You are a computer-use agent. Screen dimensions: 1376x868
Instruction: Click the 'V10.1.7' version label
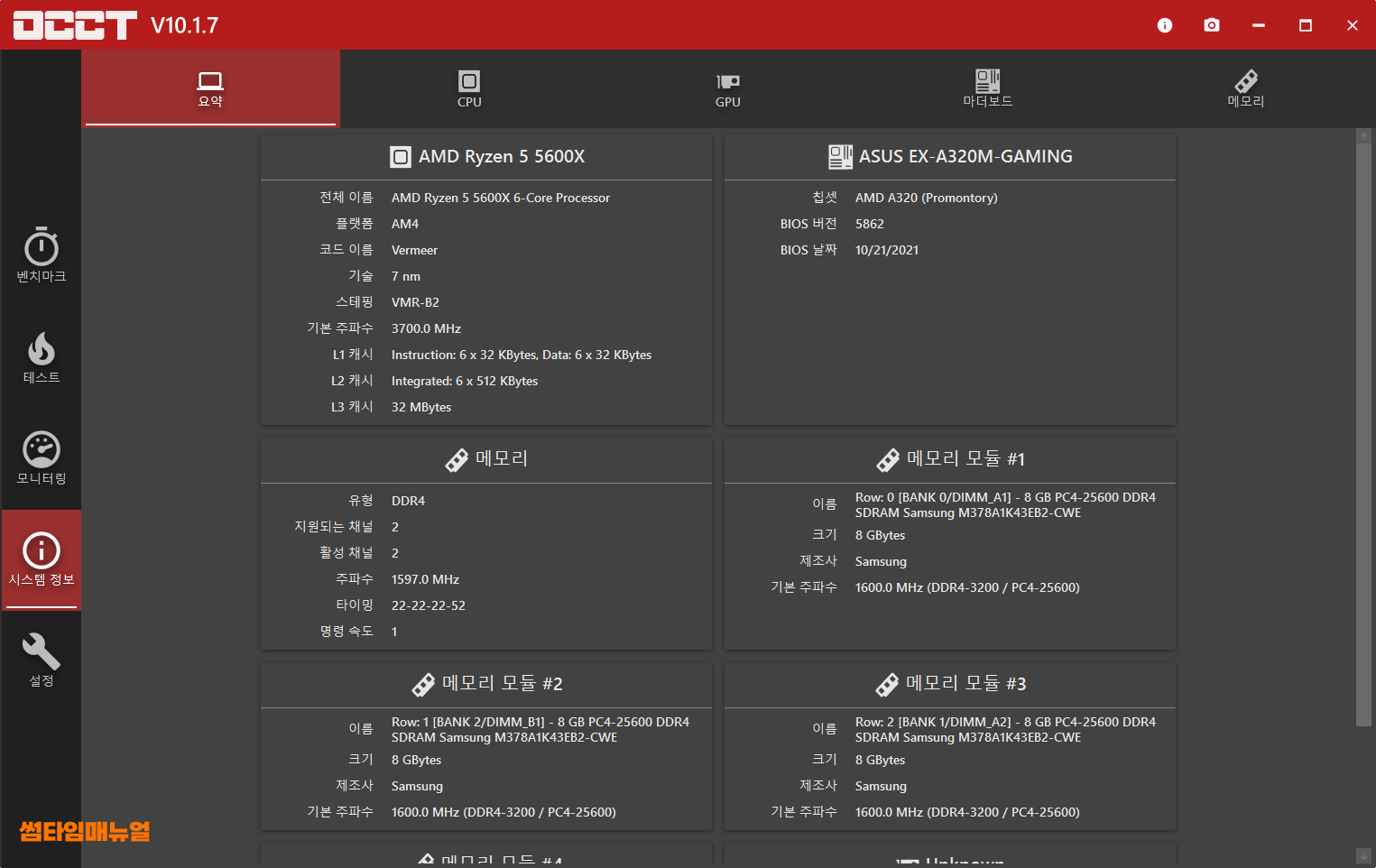click(x=185, y=25)
